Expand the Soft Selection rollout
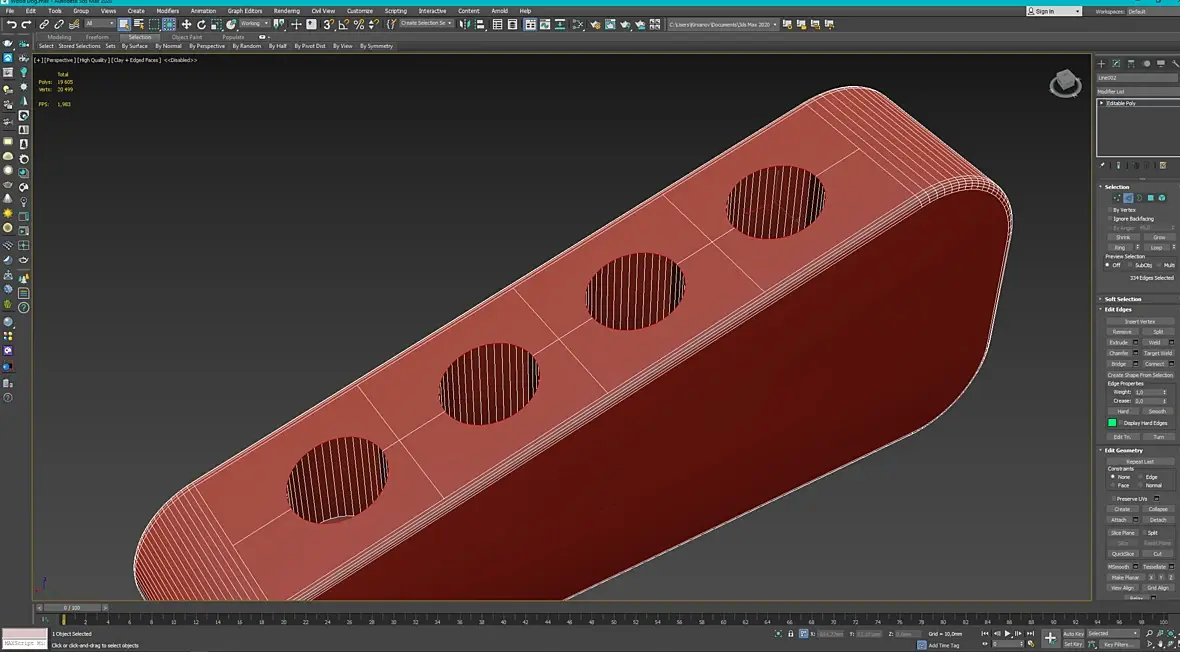The width and height of the screenshot is (1180, 652). [x=1122, y=299]
